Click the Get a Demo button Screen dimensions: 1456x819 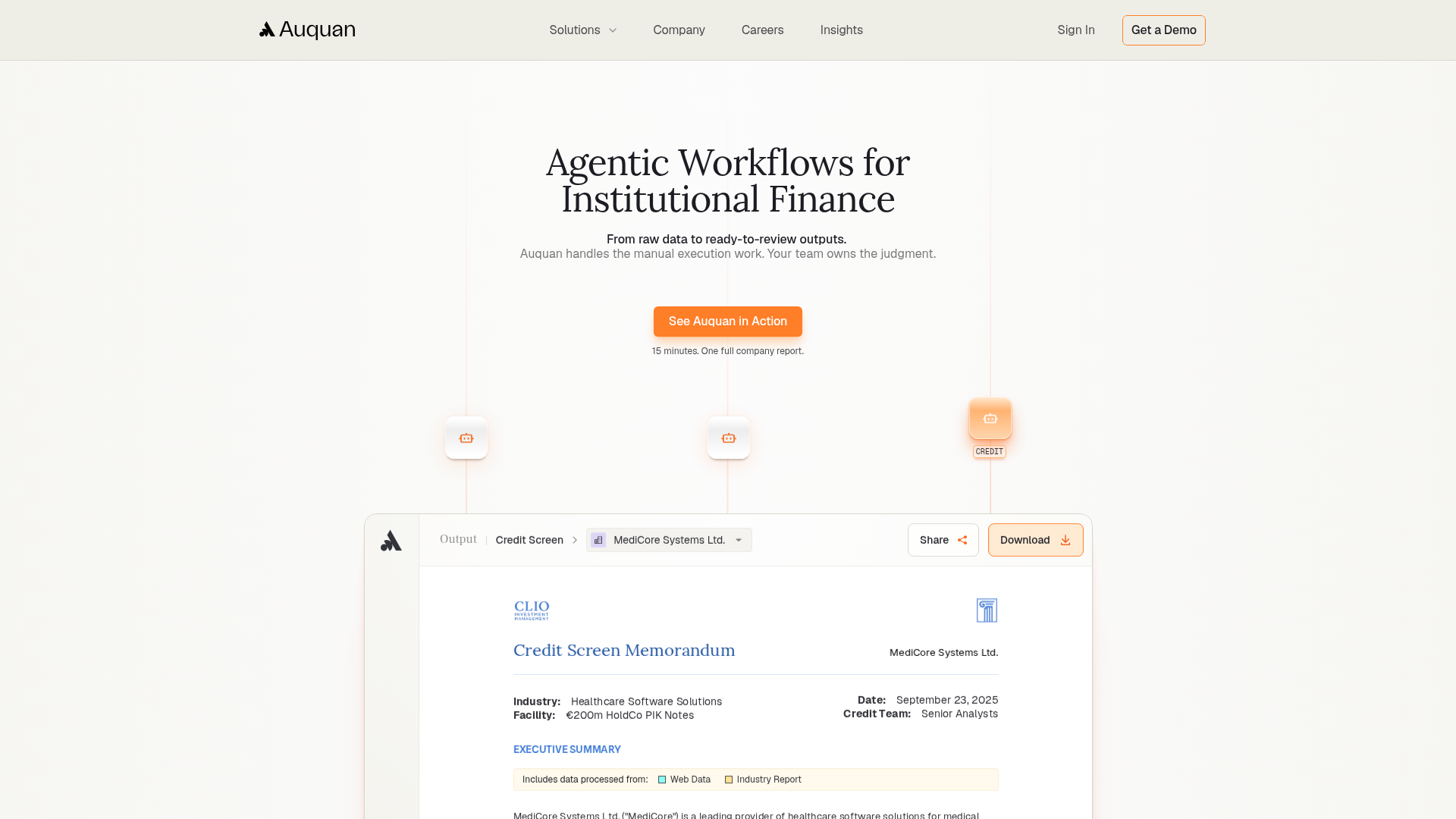1163,30
